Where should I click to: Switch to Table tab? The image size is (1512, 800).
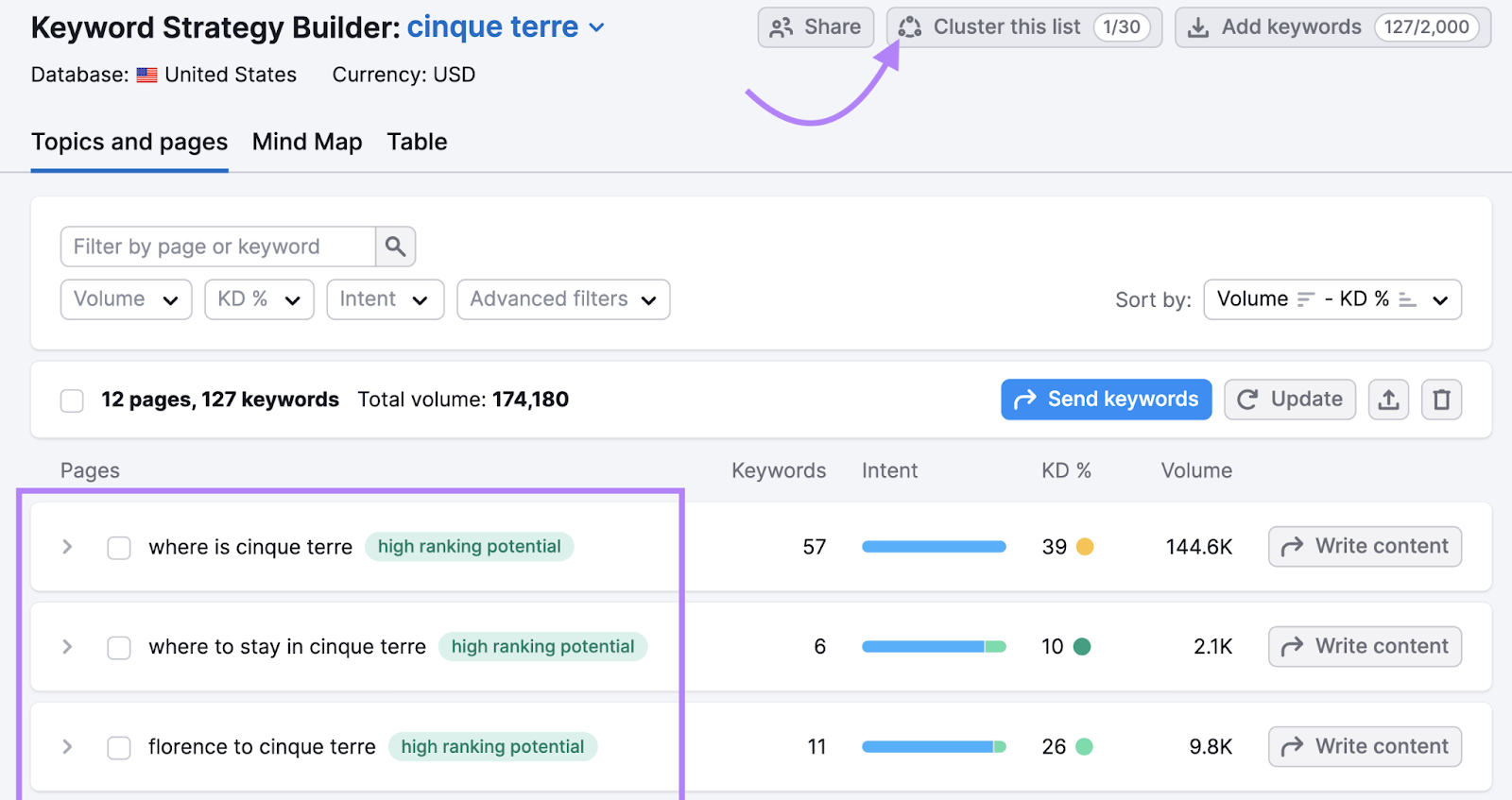[417, 142]
